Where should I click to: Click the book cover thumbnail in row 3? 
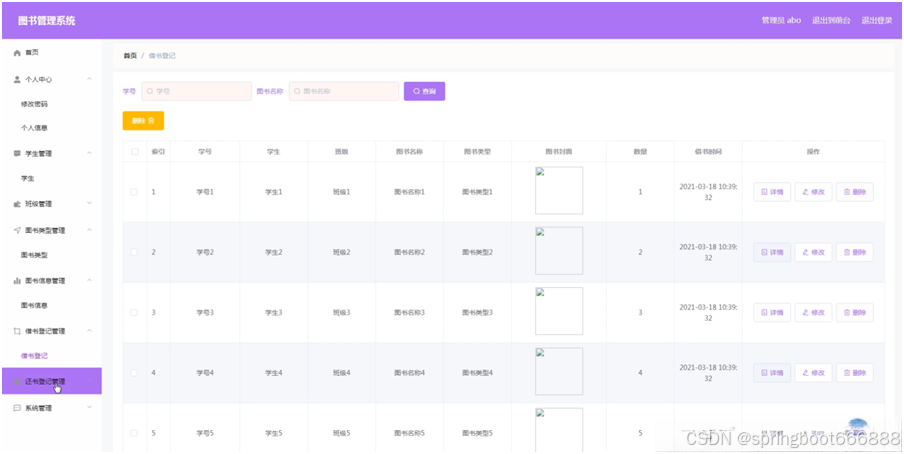point(559,311)
